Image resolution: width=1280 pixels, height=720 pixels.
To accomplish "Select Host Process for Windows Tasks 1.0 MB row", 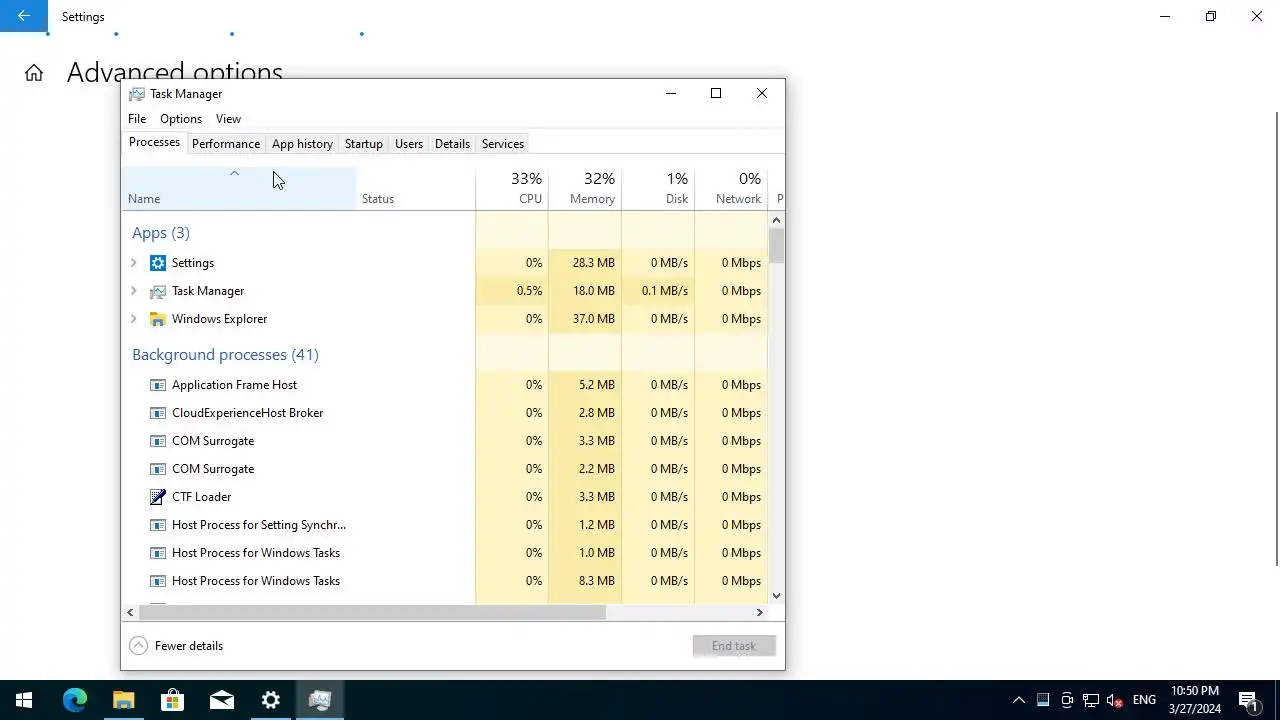I will pos(444,553).
